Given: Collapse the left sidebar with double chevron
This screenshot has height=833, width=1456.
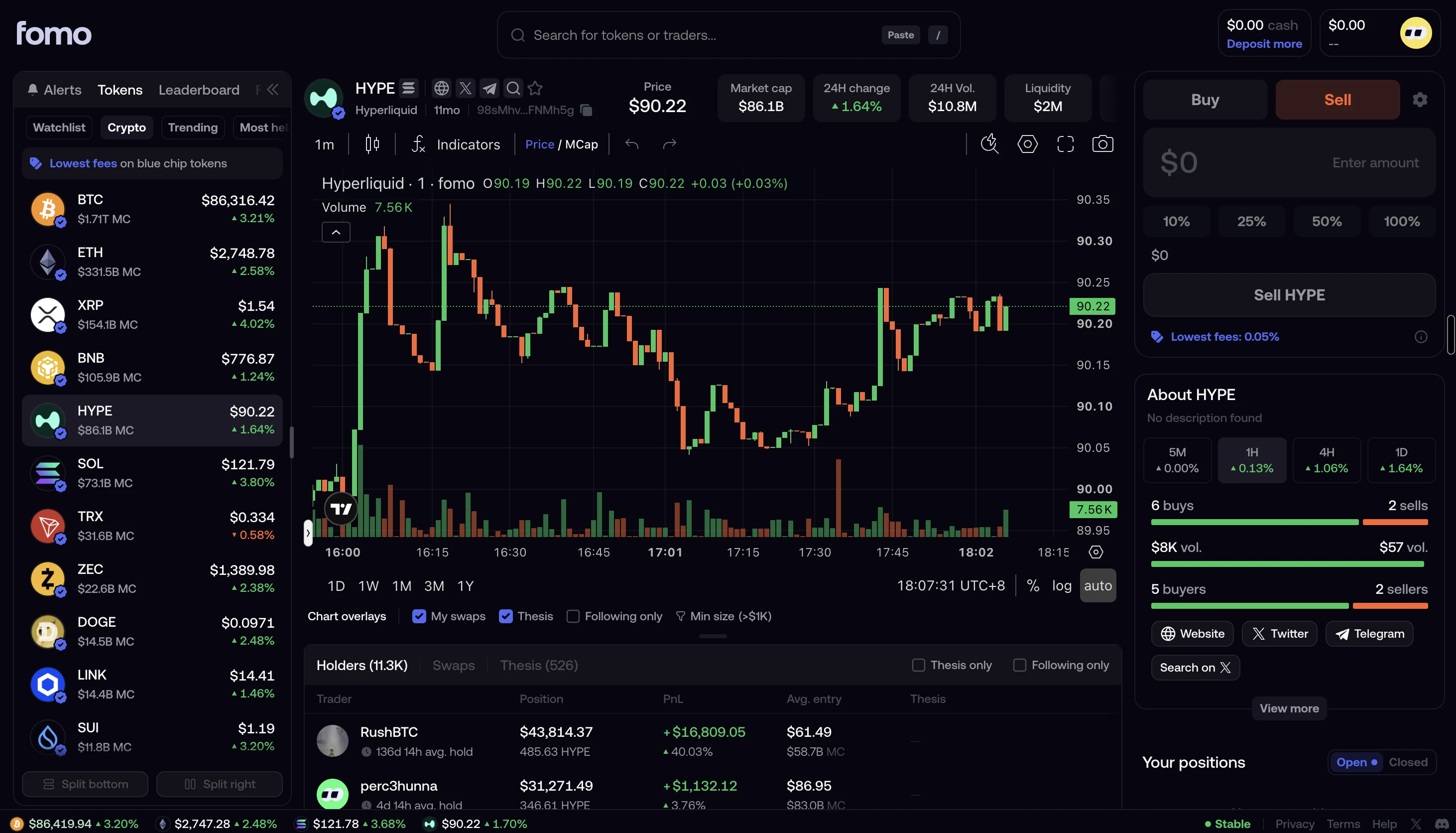Looking at the screenshot, I should (x=273, y=90).
